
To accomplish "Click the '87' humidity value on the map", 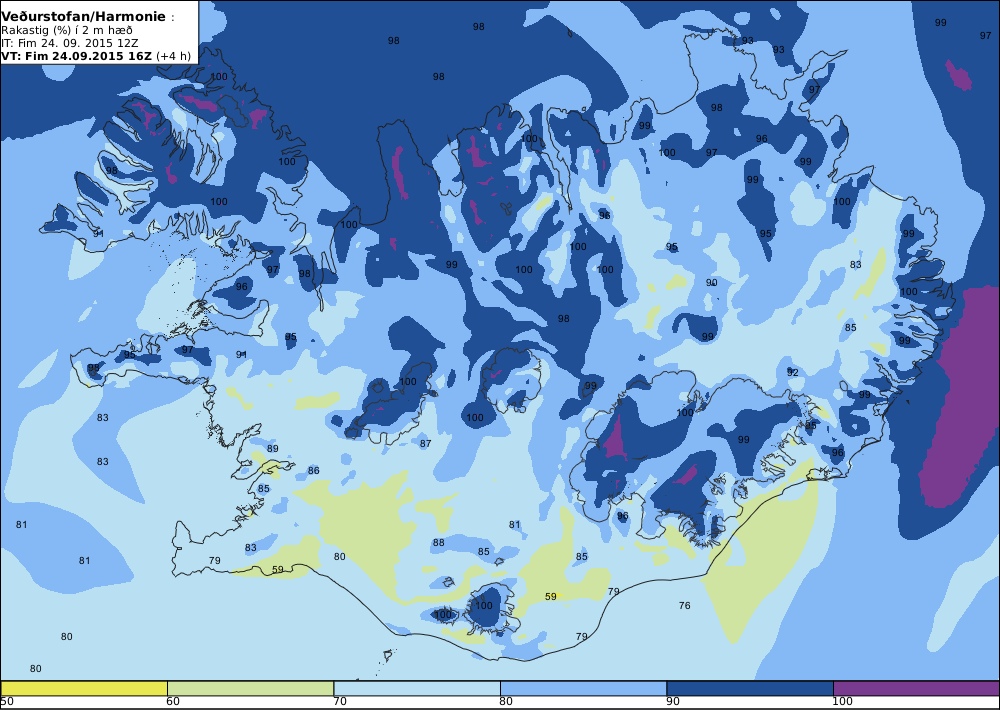I will coord(425,443).
